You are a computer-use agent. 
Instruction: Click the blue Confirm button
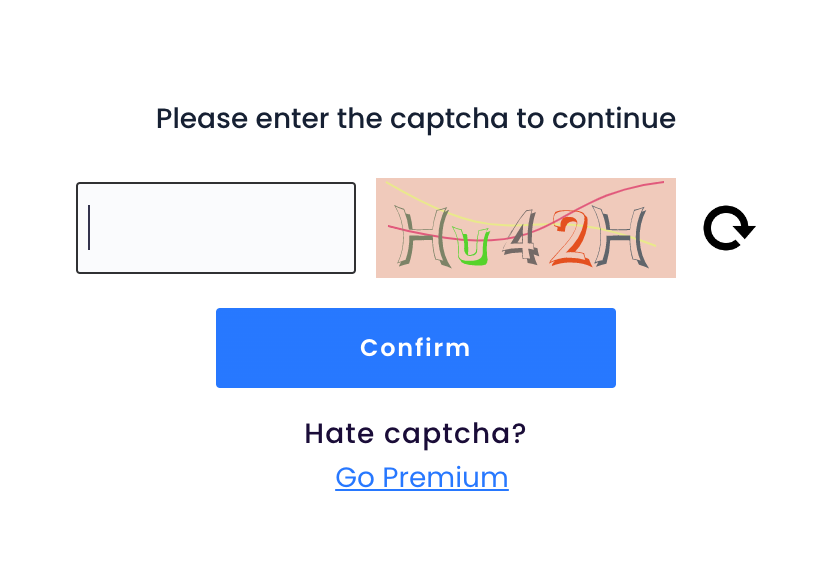point(416,348)
